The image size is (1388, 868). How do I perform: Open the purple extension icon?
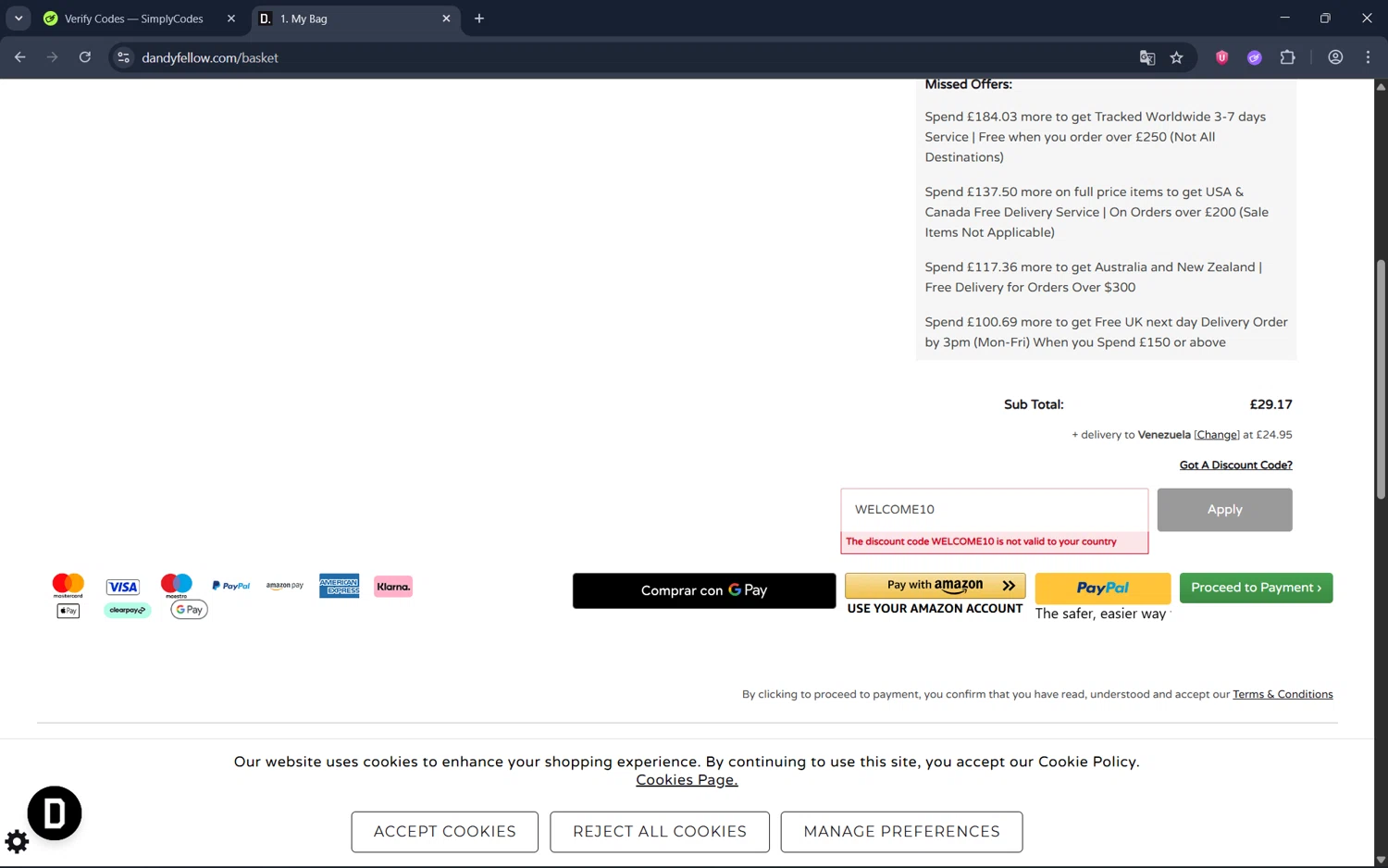[x=1255, y=57]
